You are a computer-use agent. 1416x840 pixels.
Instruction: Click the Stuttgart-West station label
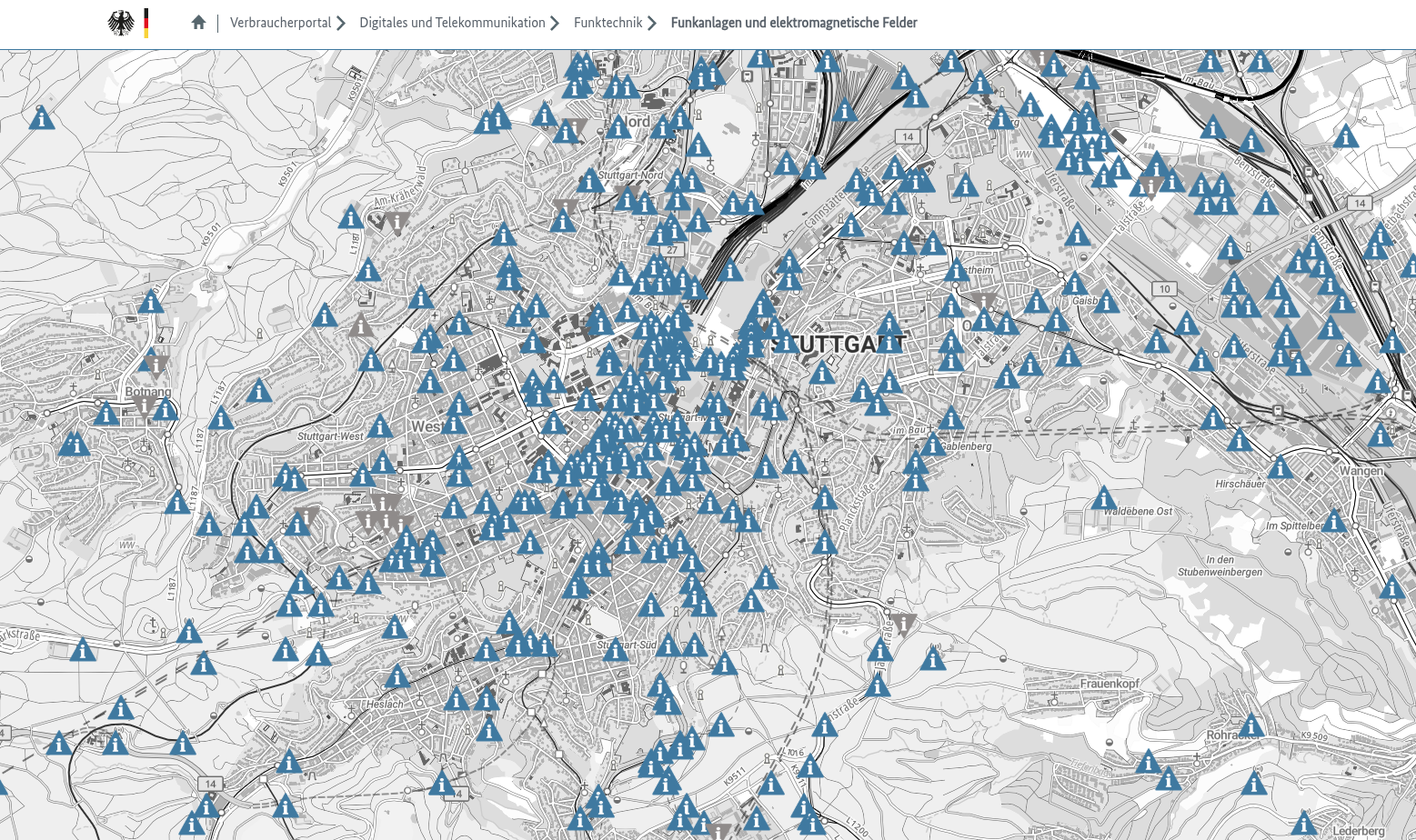(x=330, y=436)
